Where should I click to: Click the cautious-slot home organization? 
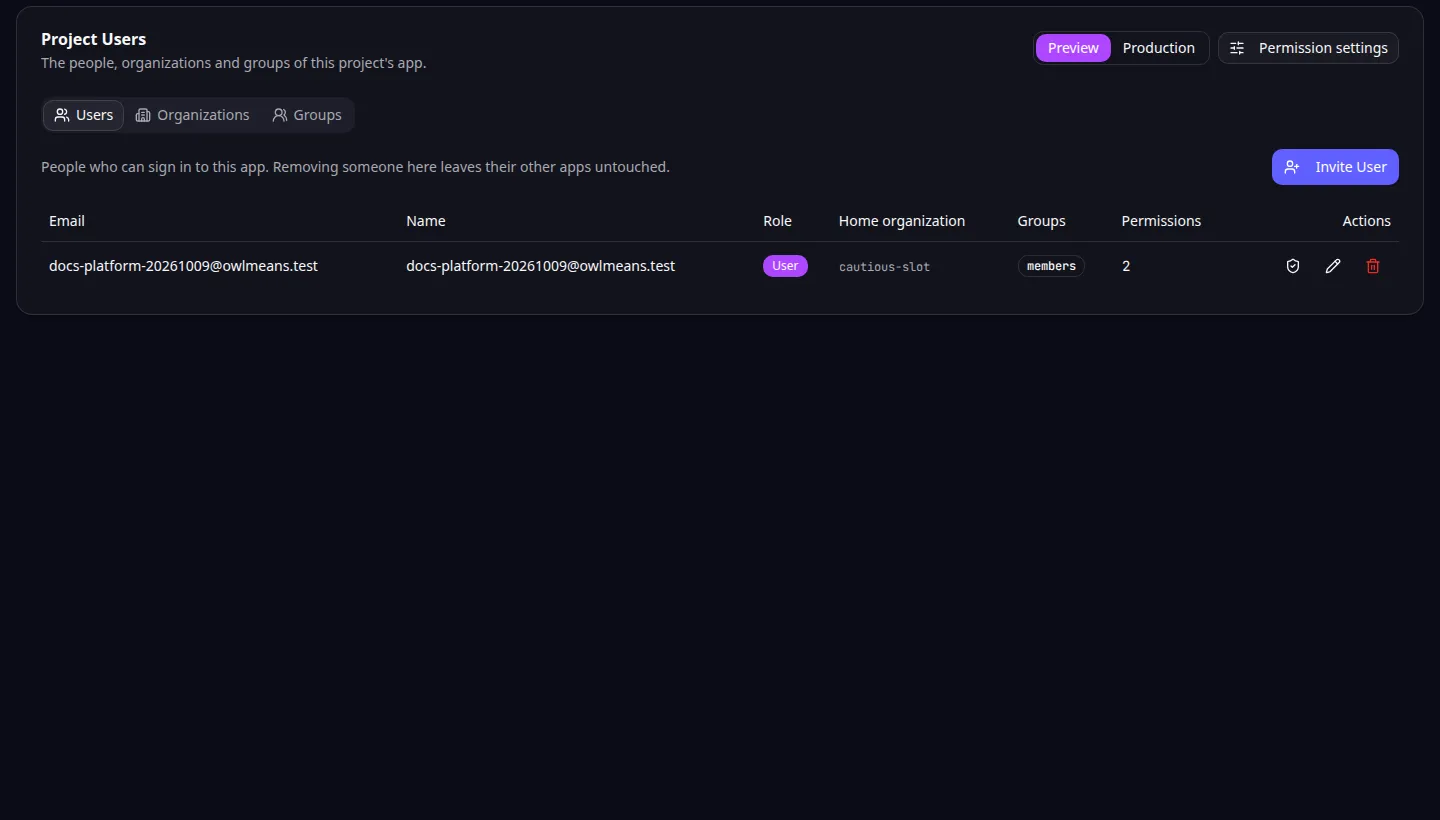pyautogui.click(x=884, y=267)
